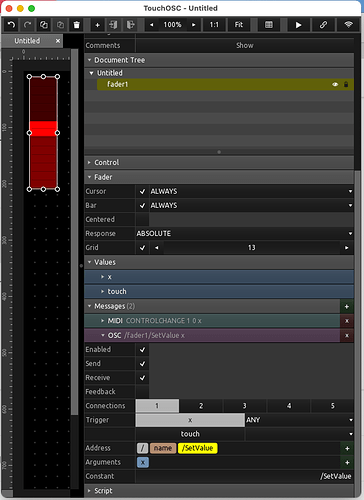Toggle the Grid checkbox
This screenshot has width=364, height=500.
tap(142, 248)
